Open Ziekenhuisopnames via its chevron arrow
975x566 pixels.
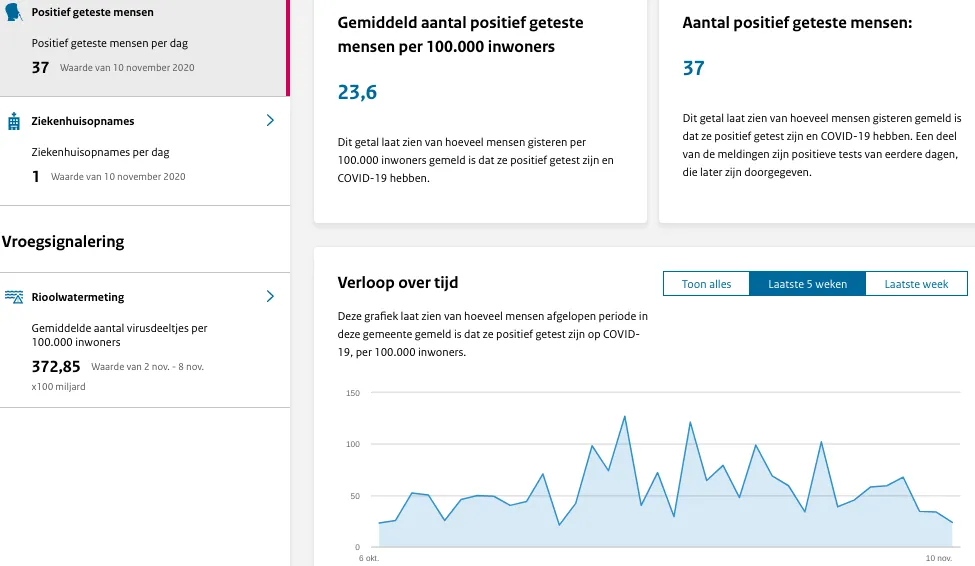[x=270, y=121]
